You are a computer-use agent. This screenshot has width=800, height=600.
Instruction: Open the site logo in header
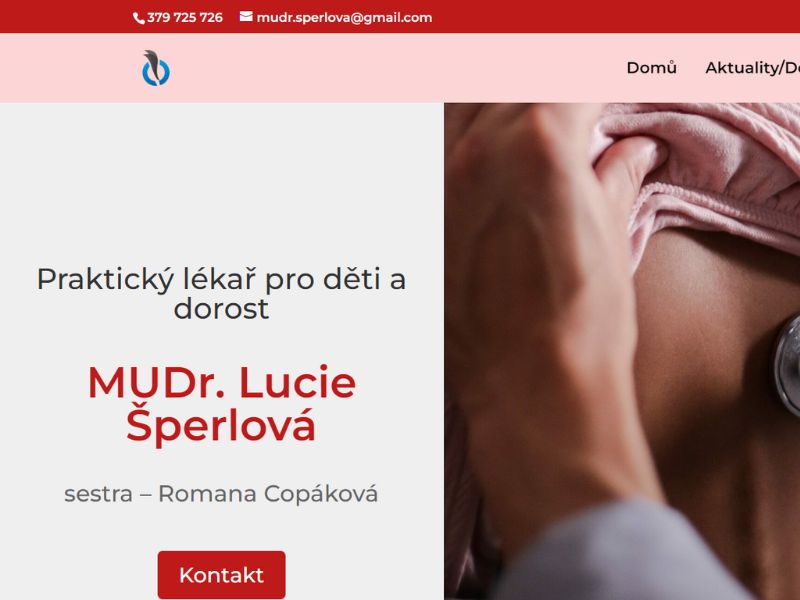click(x=156, y=68)
